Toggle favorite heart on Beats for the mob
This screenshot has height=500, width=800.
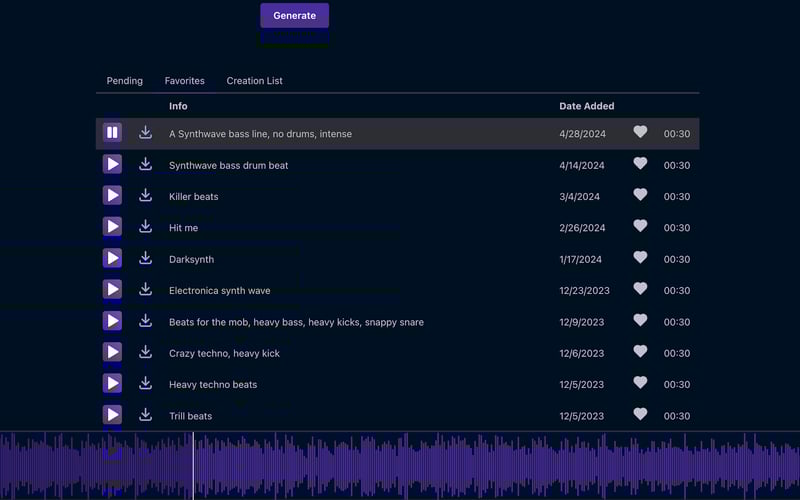click(640, 320)
